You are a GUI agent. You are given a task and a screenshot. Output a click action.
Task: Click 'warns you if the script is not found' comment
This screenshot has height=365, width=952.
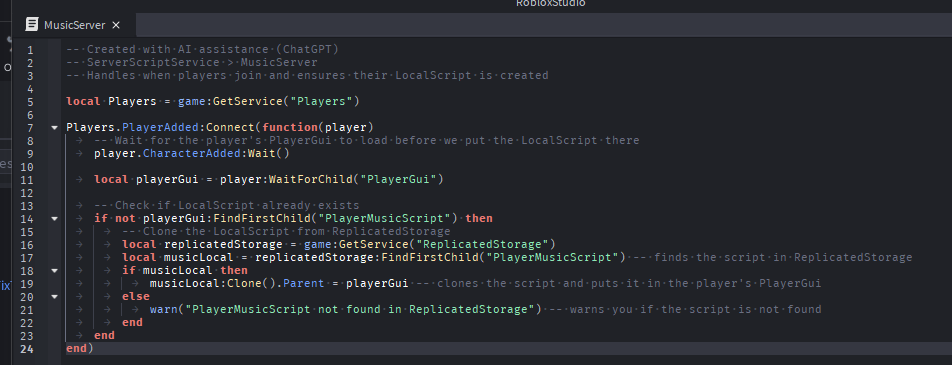(x=685, y=309)
